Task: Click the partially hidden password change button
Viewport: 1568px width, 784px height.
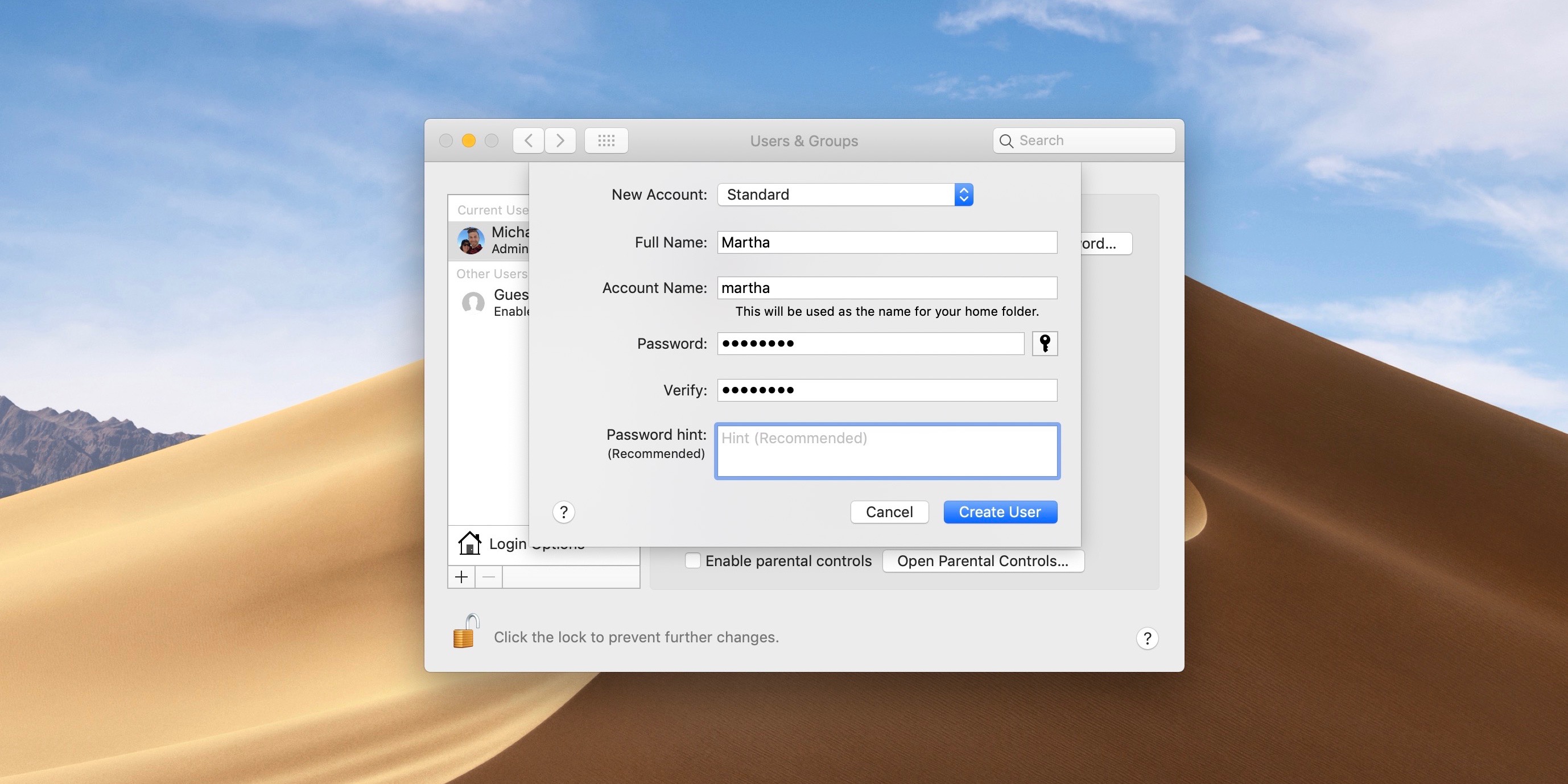Action: [x=1106, y=244]
